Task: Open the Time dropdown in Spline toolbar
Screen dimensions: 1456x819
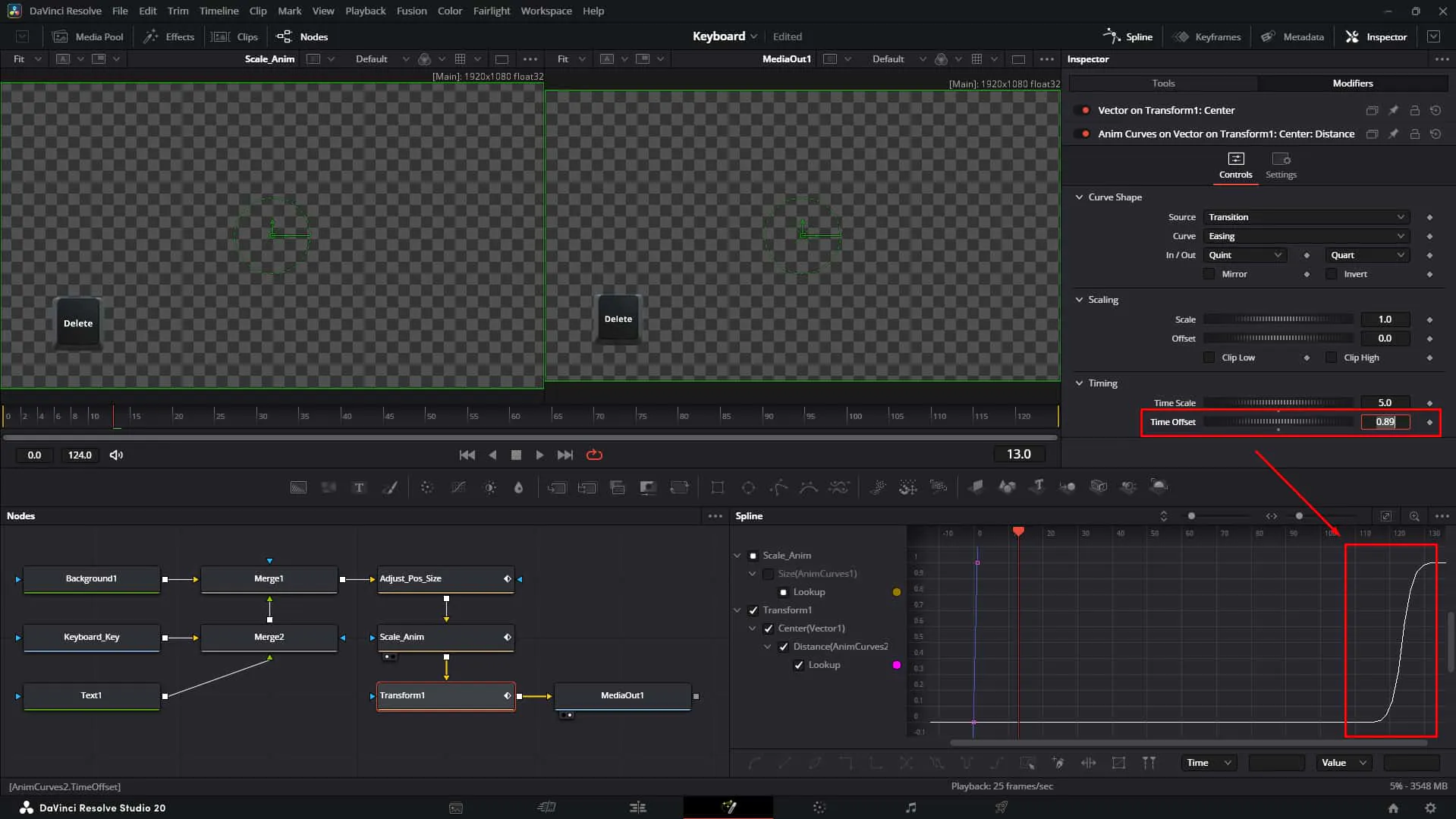Action: [x=1209, y=763]
